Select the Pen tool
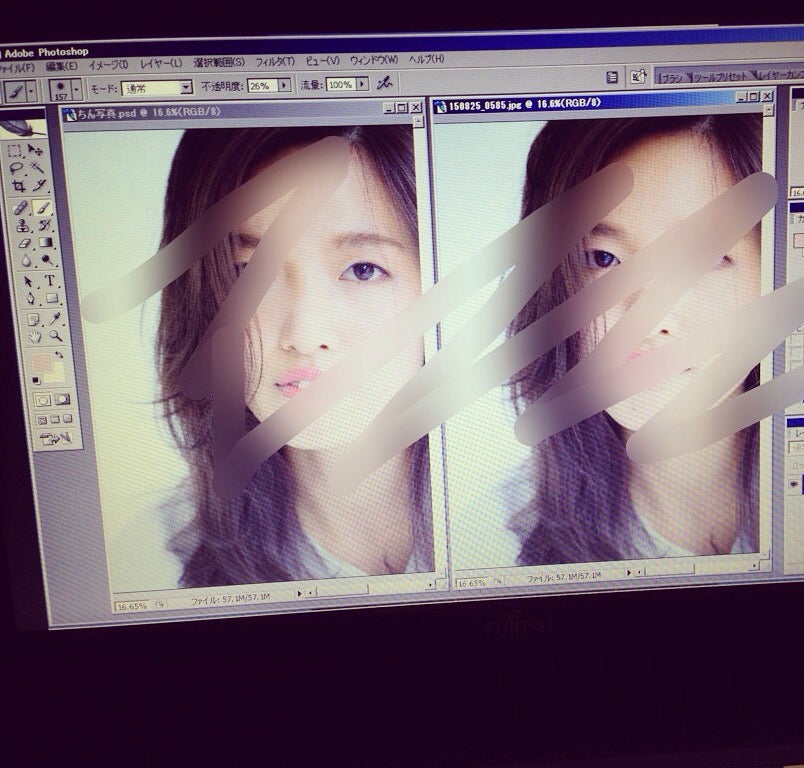This screenshot has width=804, height=768. (30, 299)
